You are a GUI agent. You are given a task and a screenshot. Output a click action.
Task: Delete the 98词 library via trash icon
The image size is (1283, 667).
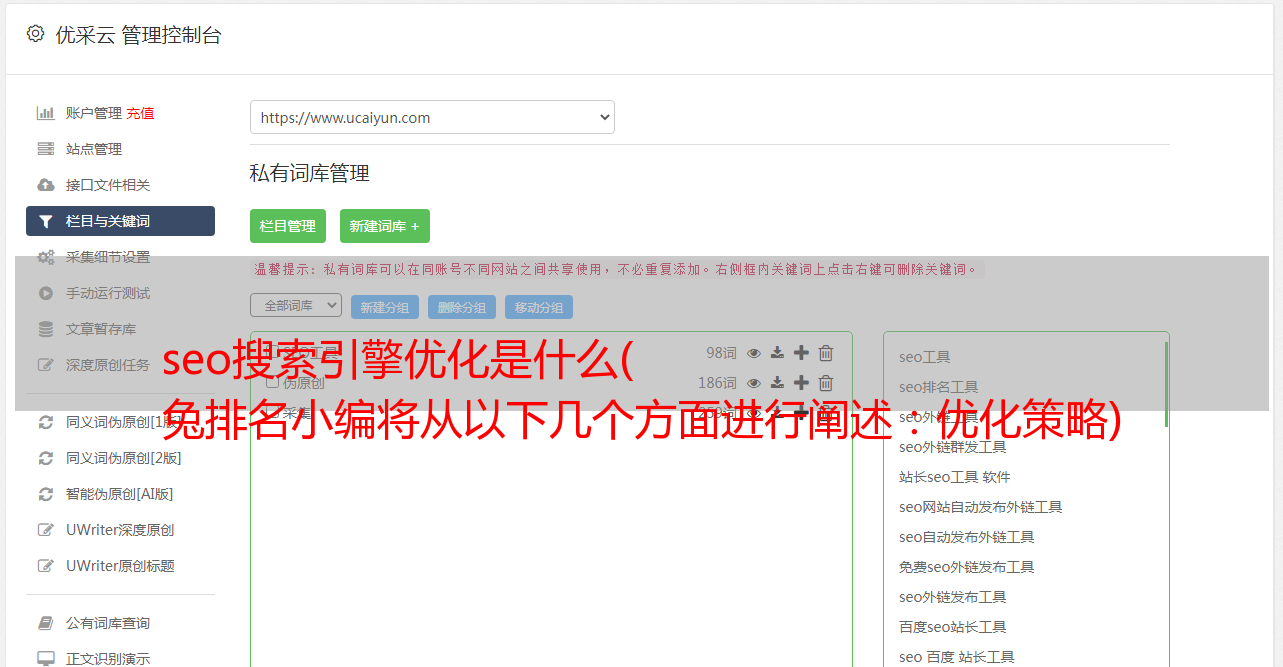[826, 352]
